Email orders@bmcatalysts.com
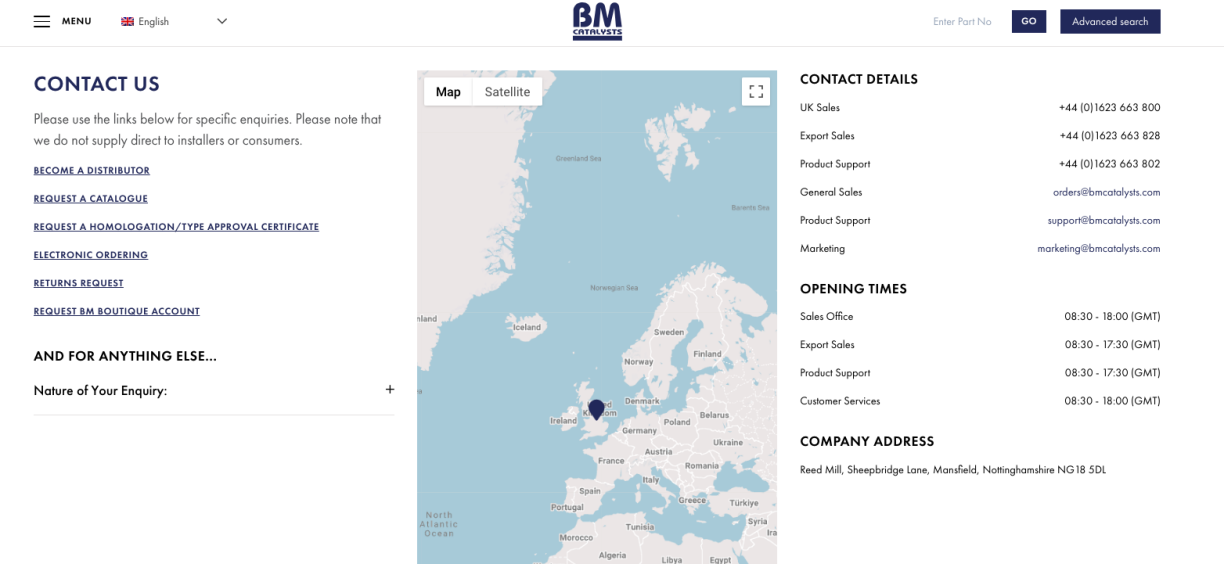Viewport: 1224px width, 564px height. point(1106,192)
